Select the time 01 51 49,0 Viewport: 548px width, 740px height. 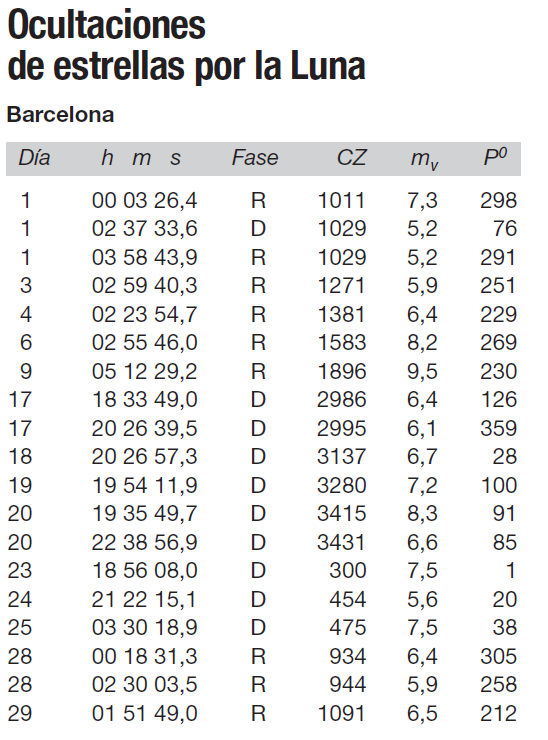pyautogui.click(x=144, y=714)
